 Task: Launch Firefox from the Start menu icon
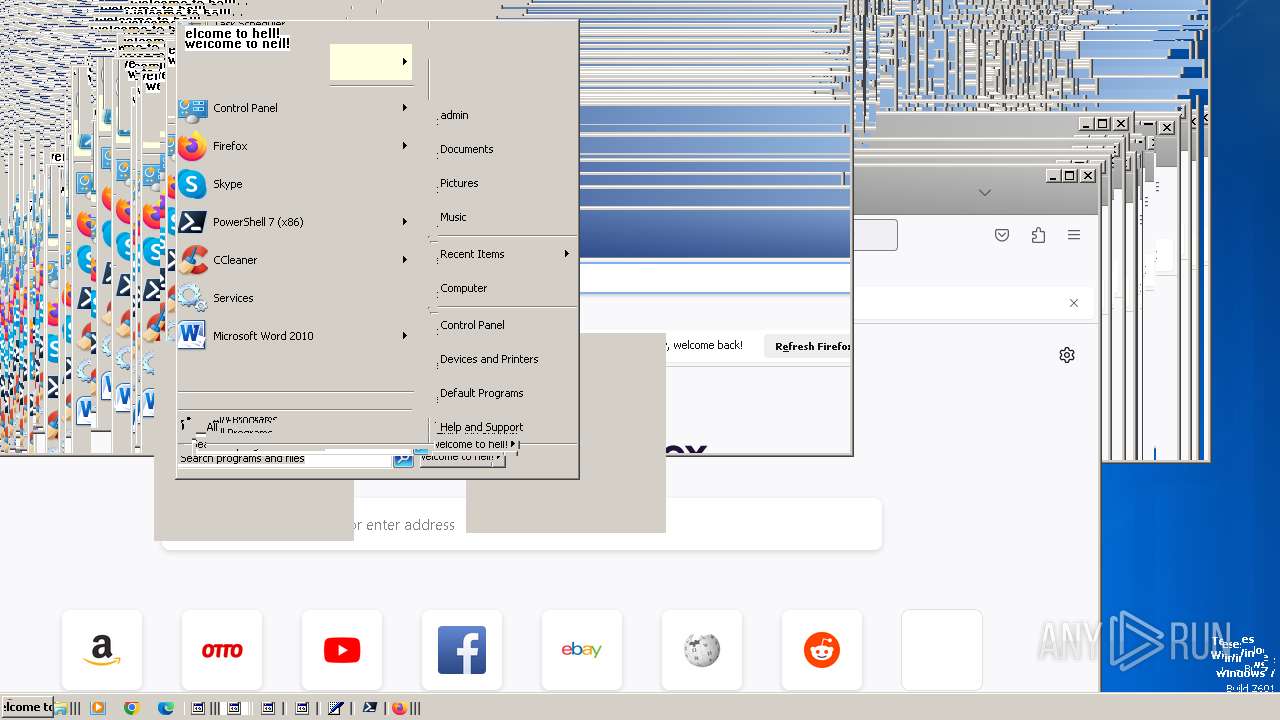coord(192,146)
